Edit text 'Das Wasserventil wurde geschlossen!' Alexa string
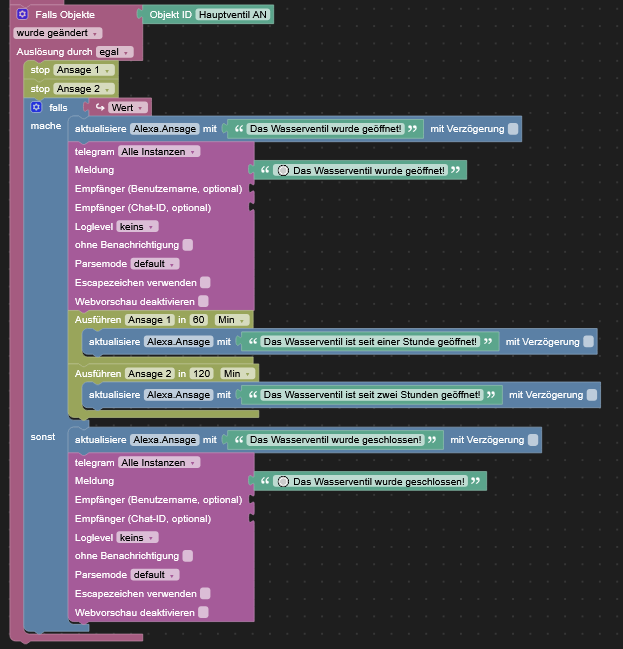This screenshot has width=623, height=649. coord(336,440)
